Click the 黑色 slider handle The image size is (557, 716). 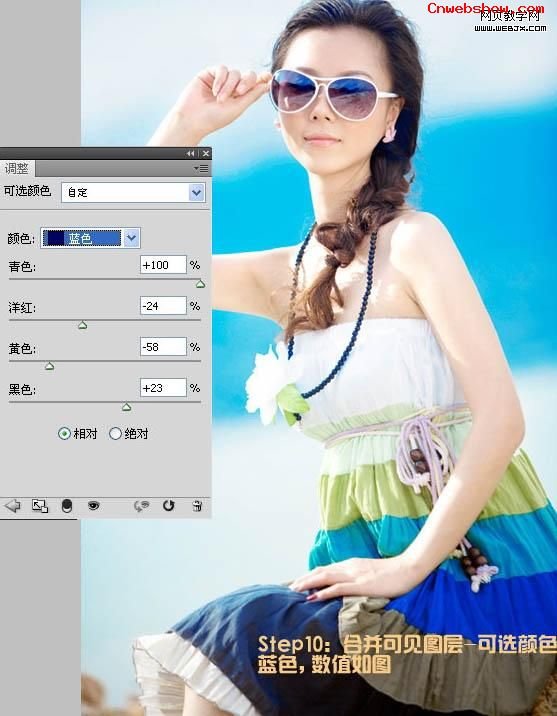[x=126, y=407]
